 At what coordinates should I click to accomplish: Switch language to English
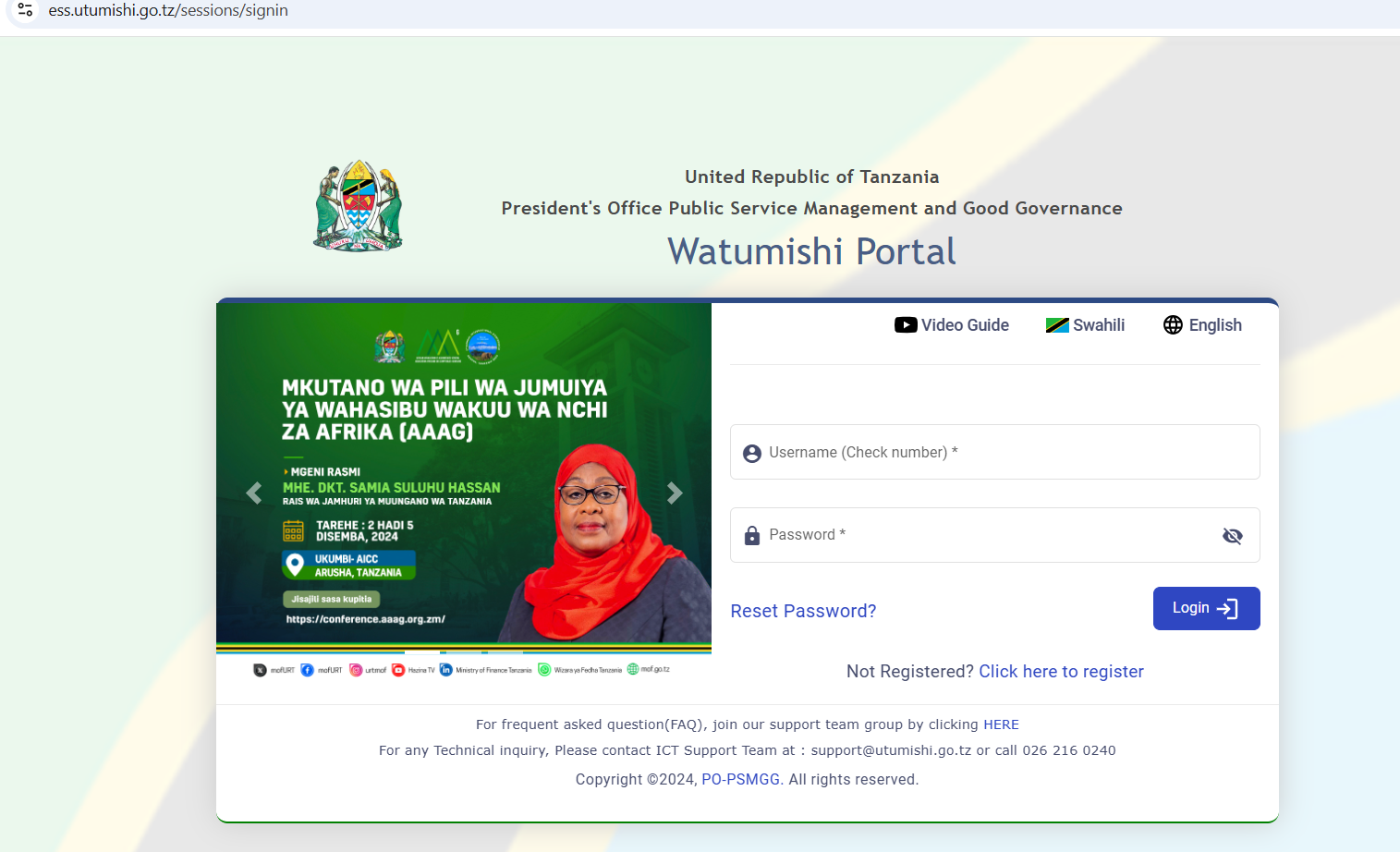1202,325
